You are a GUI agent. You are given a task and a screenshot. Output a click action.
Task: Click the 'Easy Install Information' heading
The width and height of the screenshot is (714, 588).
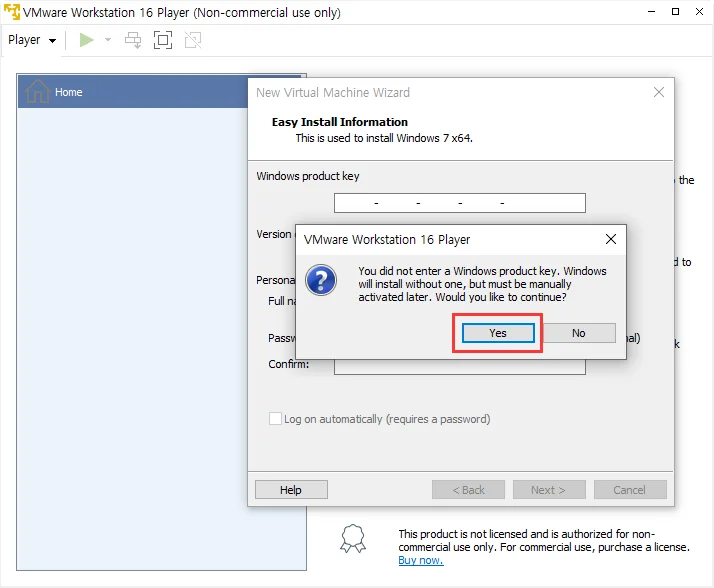[340, 122]
